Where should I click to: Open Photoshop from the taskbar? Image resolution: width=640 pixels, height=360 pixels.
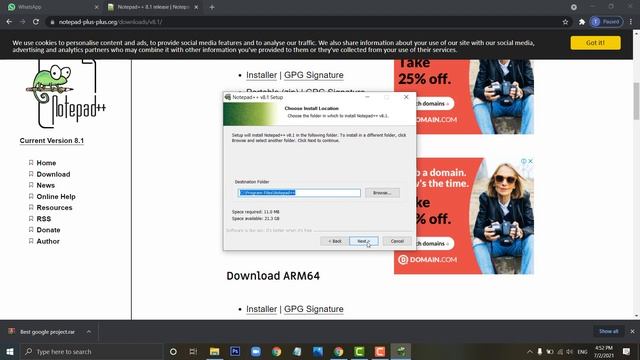point(235,351)
